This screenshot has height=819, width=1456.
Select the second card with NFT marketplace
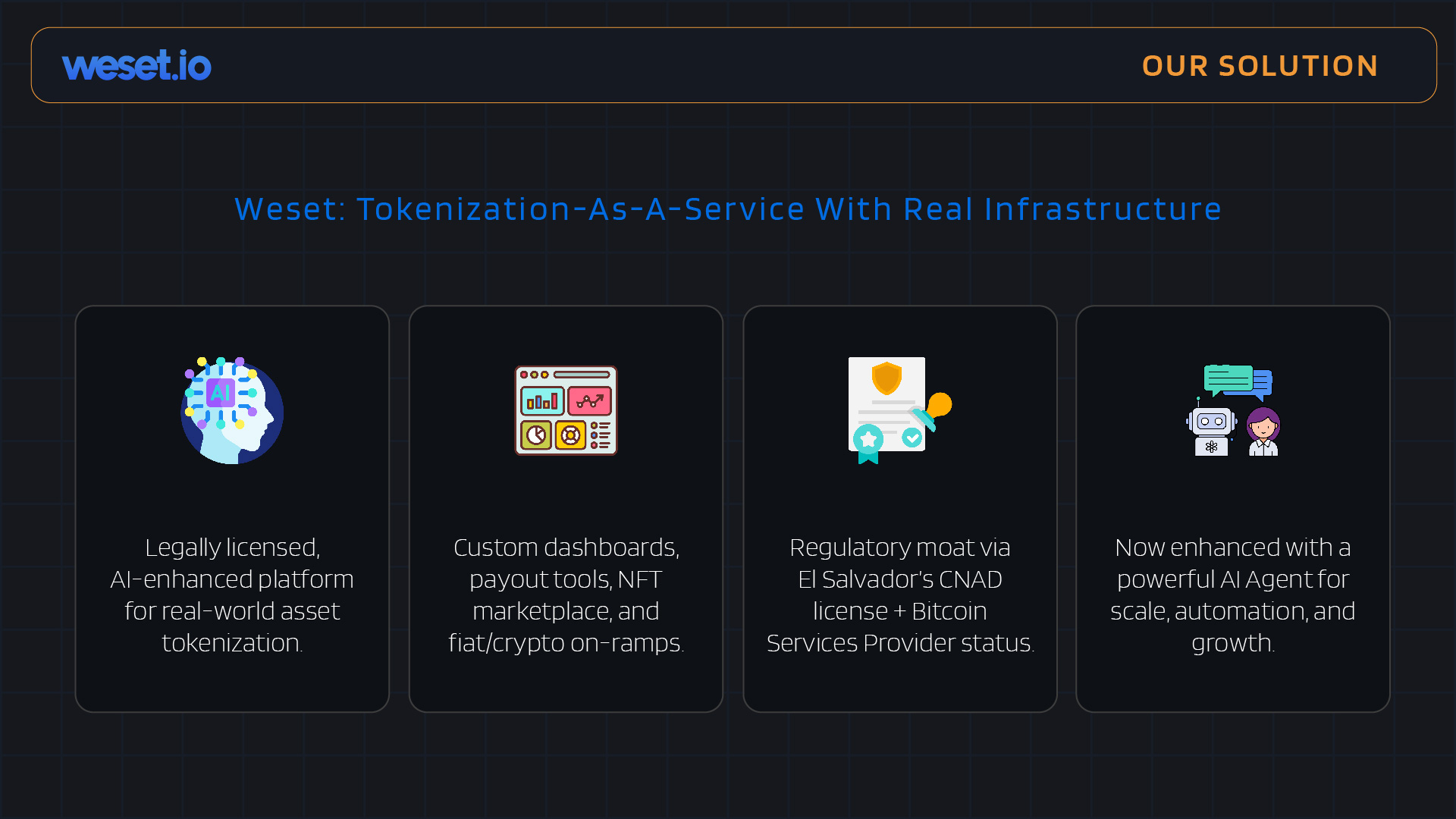(x=566, y=509)
